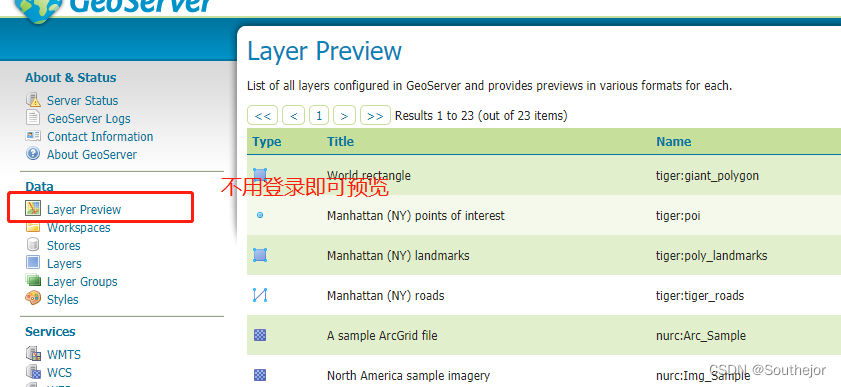Viewport: 841px width, 387px height.
Task: Click the 'Services' section heading
Action: point(50,331)
